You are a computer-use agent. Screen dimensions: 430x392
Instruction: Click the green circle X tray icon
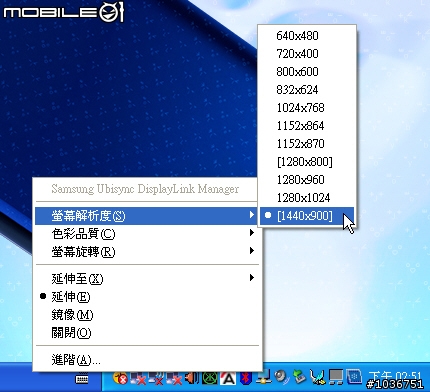click(210, 378)
